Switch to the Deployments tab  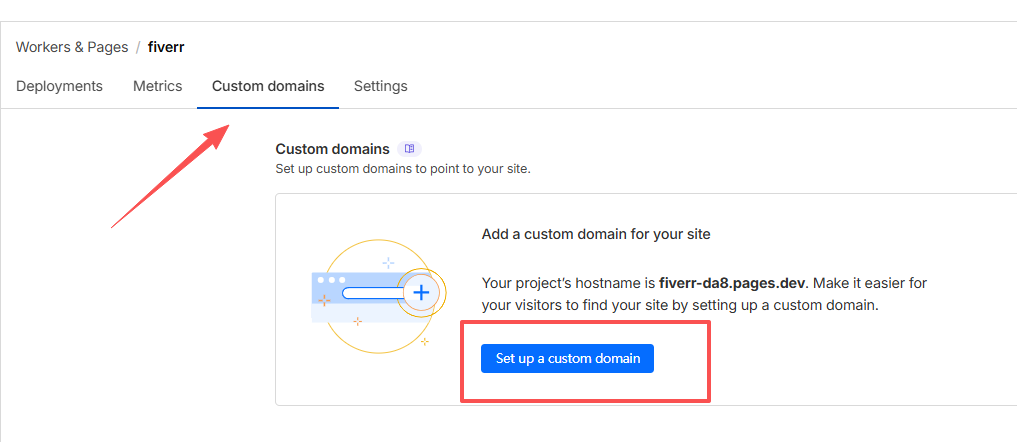point(59,86)
